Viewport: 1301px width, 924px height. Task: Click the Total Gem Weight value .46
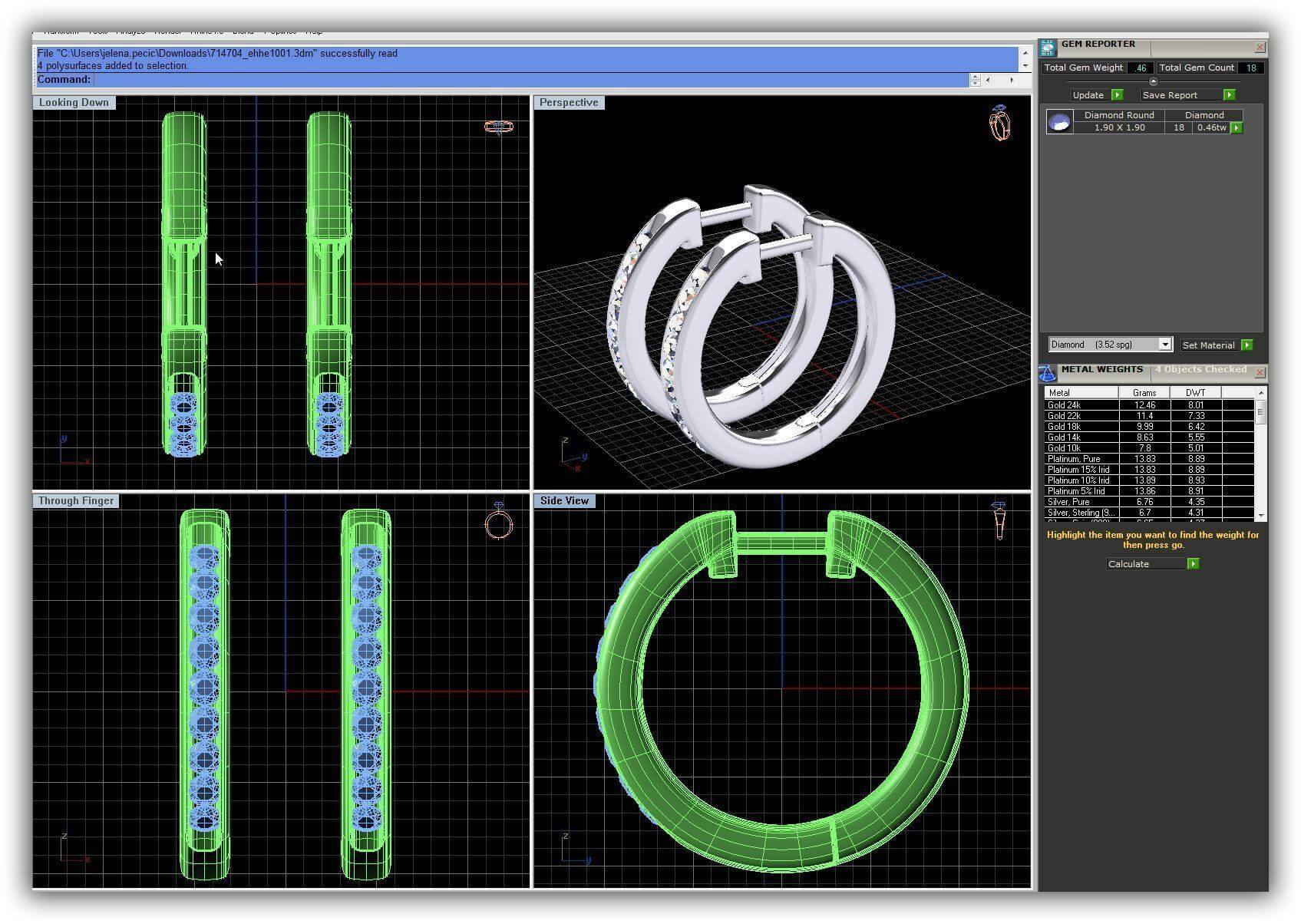coord(1141,68)
